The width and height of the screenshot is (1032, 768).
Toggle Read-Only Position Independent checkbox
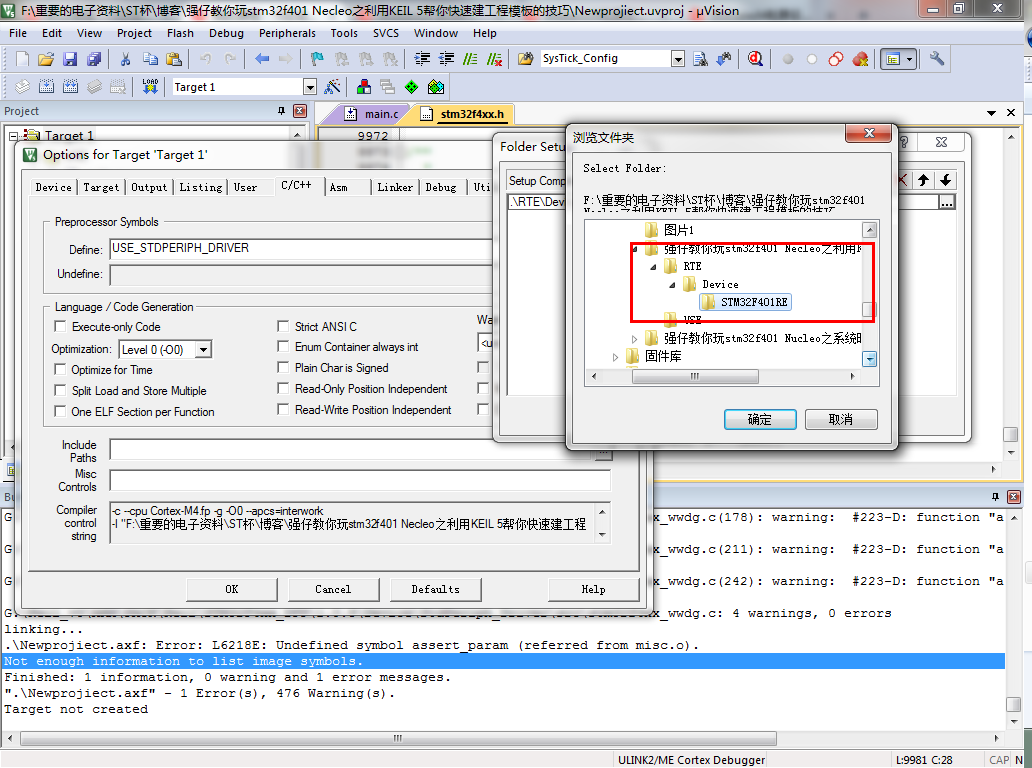[283, 388]
